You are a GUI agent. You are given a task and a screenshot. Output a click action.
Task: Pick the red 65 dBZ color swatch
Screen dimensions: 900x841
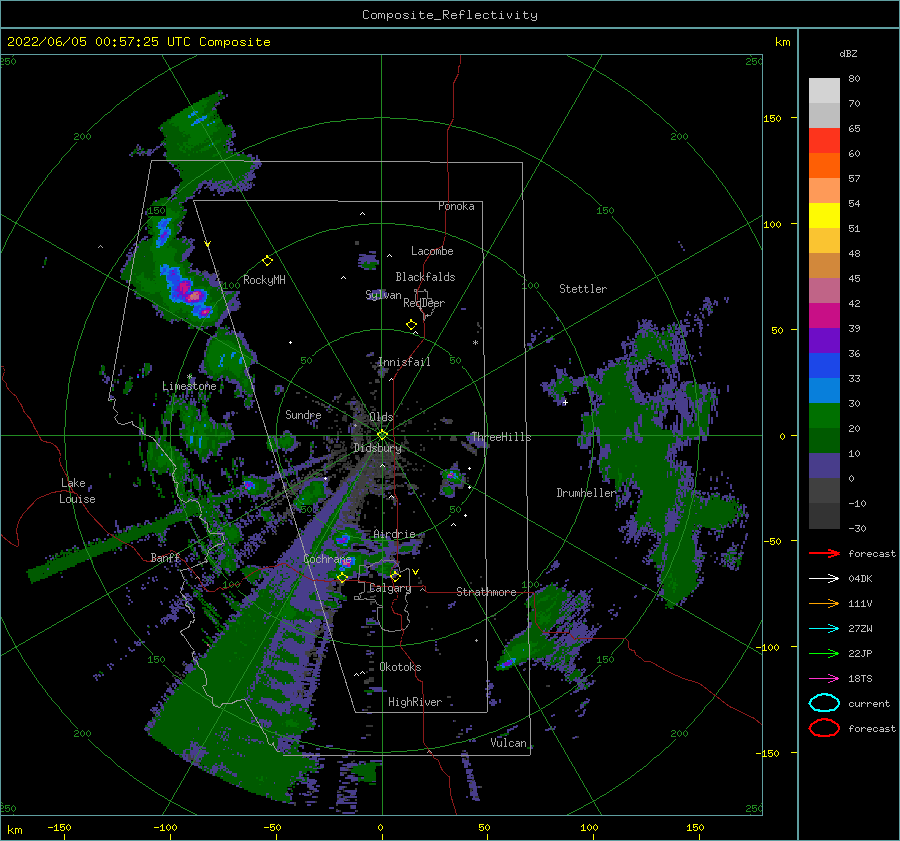[824, 141]
